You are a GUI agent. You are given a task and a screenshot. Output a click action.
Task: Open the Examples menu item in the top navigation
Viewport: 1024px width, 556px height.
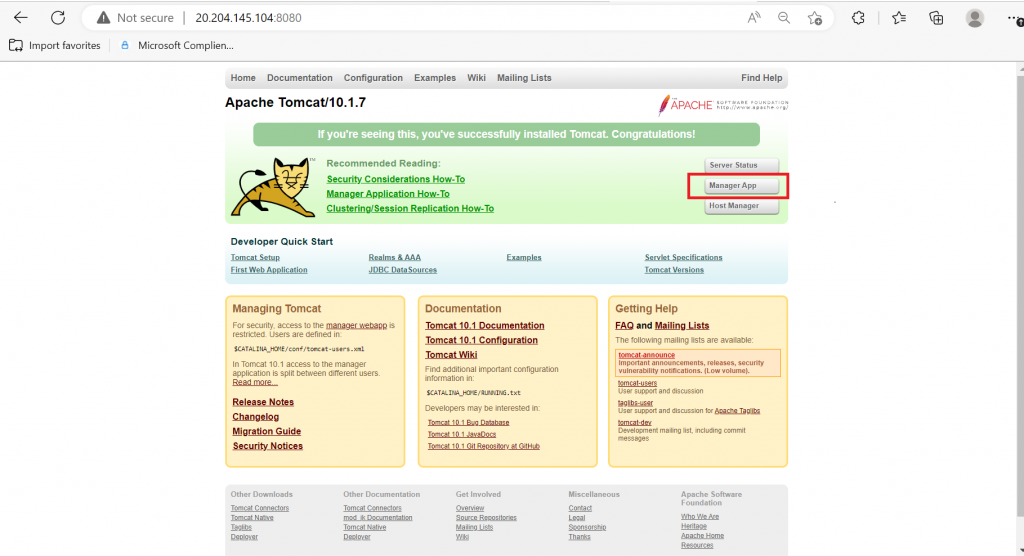tap(435, 78)
